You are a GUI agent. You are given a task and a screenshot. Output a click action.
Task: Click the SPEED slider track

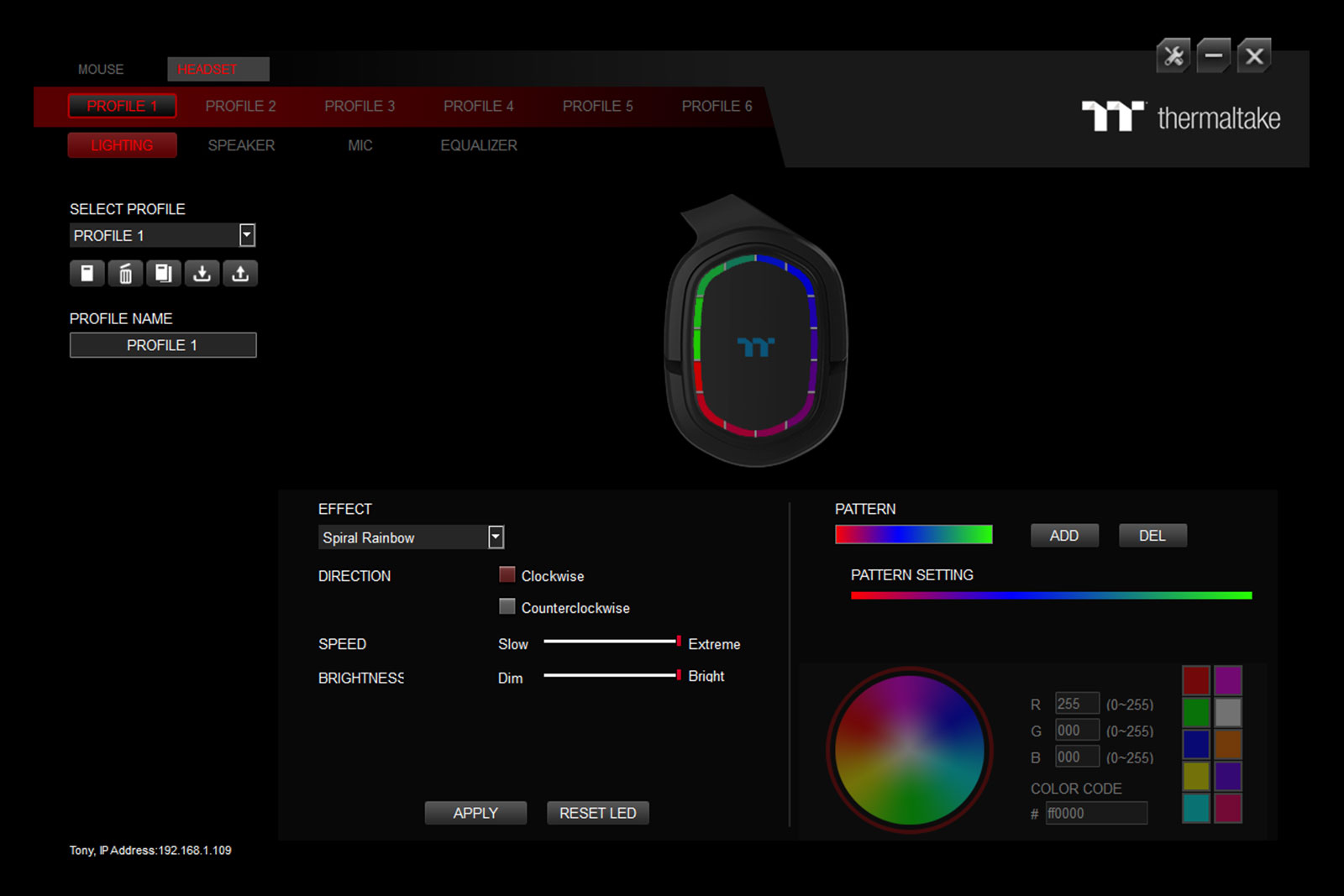click(612, 642)
